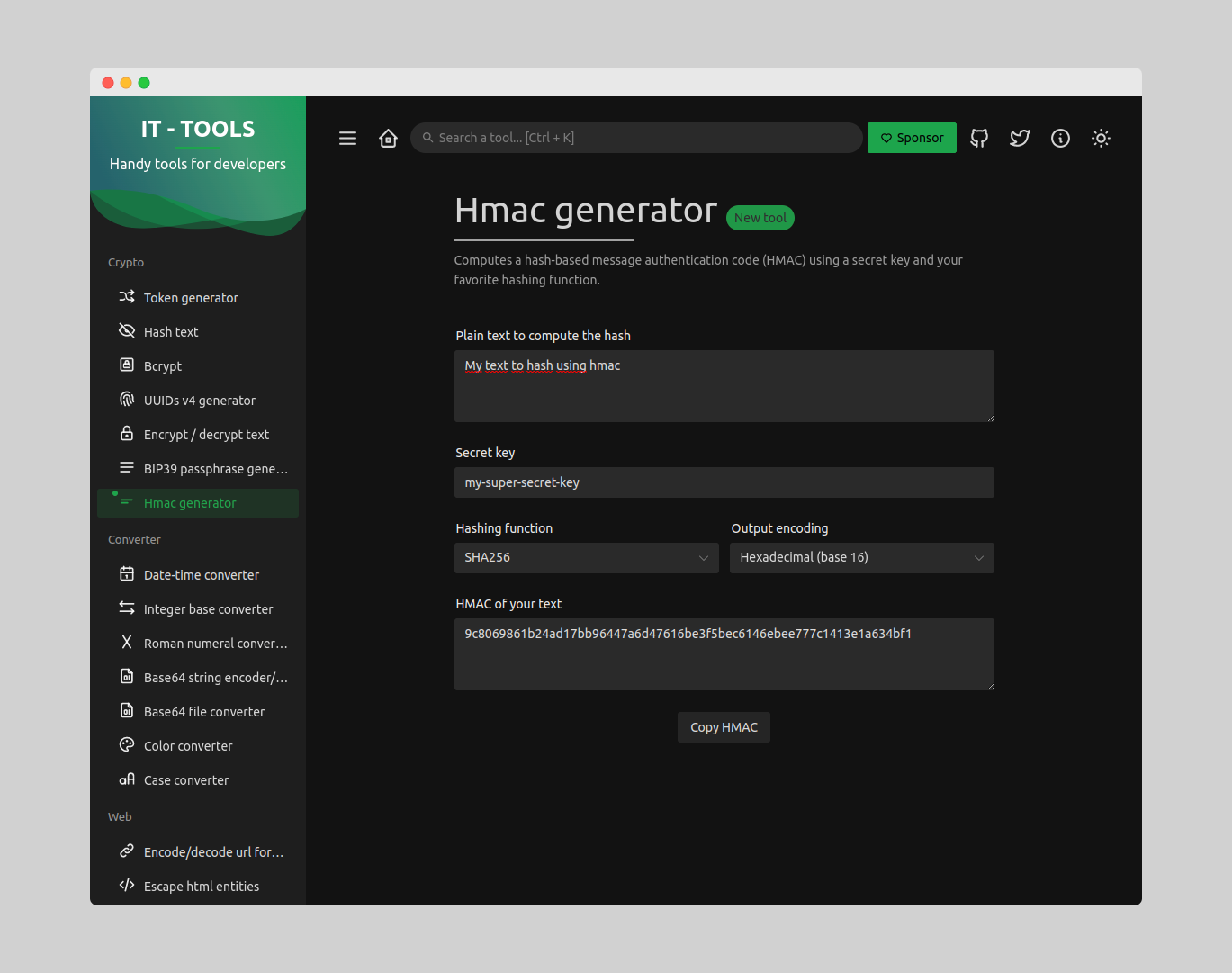Toggle the sidebar with the hamburger icon

(347, 138)
